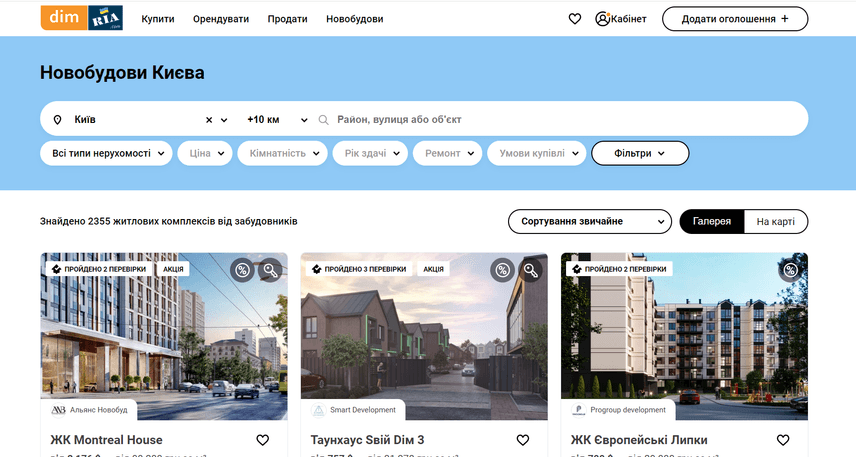Open the Фільтри filters button
The width and height of the screenshot is (856, 457).
640,153
